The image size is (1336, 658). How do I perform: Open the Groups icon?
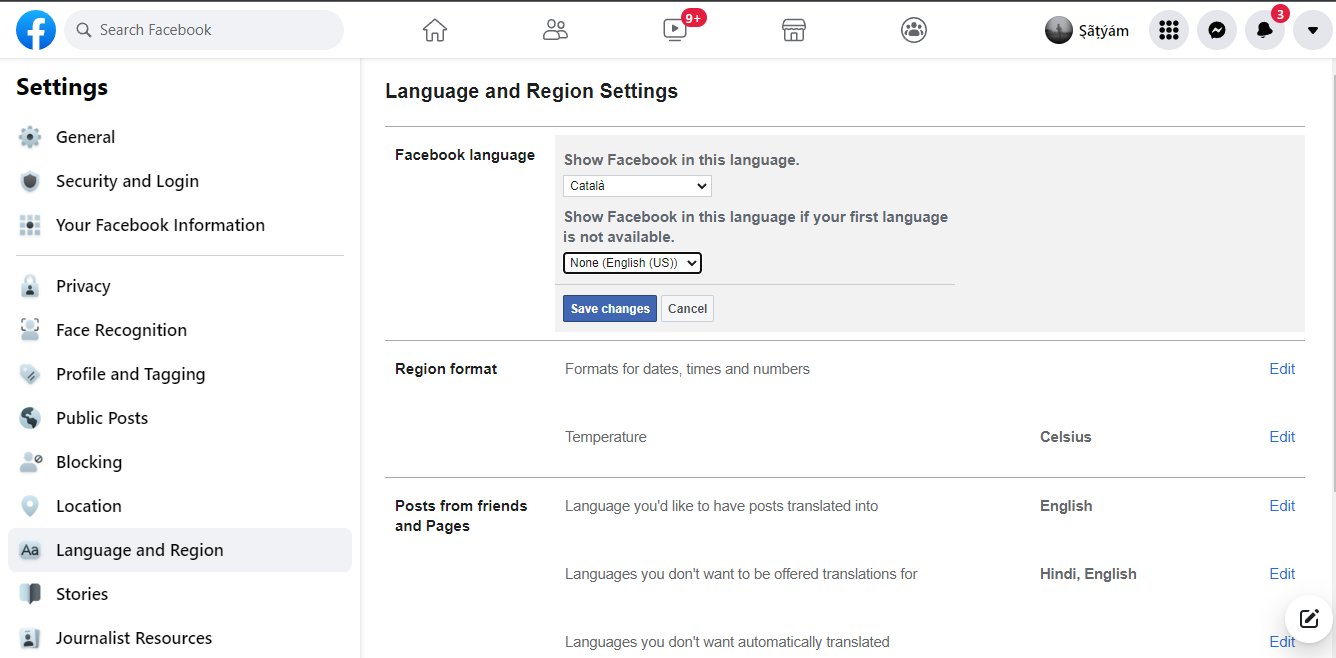(914, 30)
